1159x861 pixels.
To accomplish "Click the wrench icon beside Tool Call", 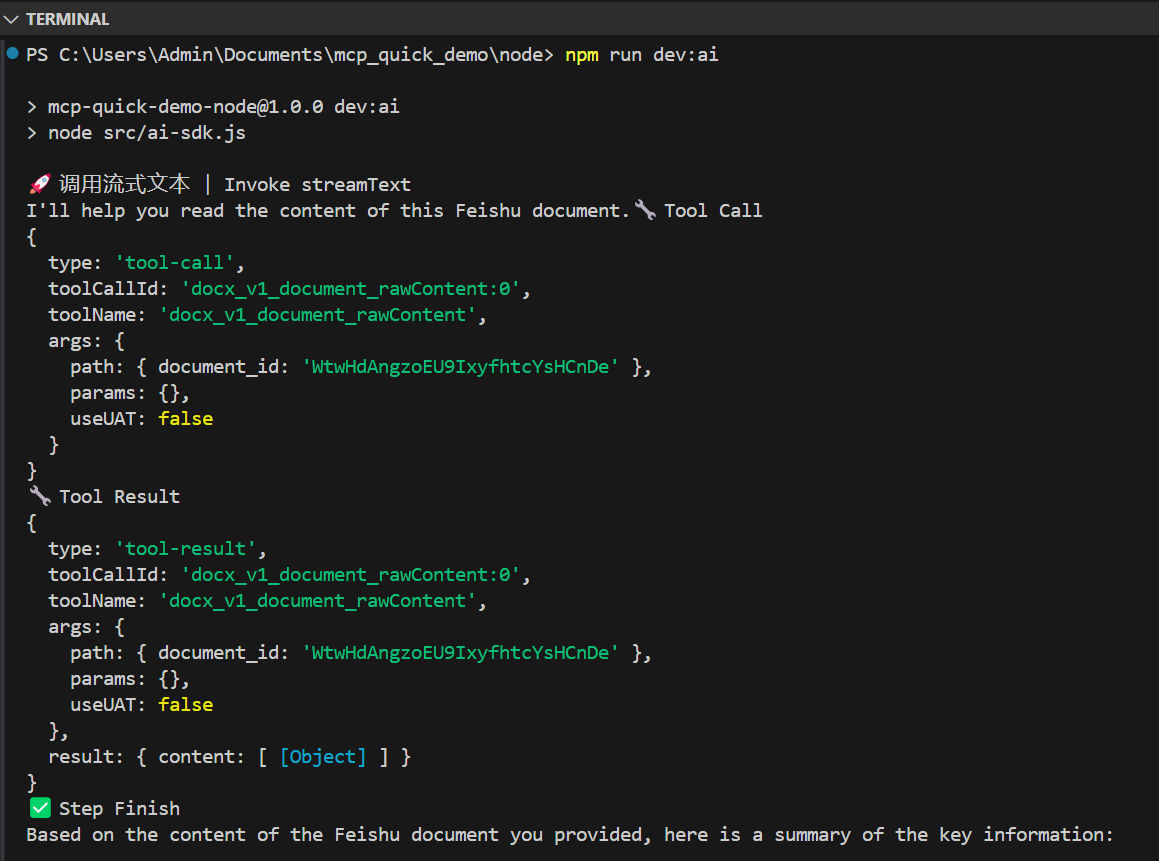I will [x=645, y=210].
